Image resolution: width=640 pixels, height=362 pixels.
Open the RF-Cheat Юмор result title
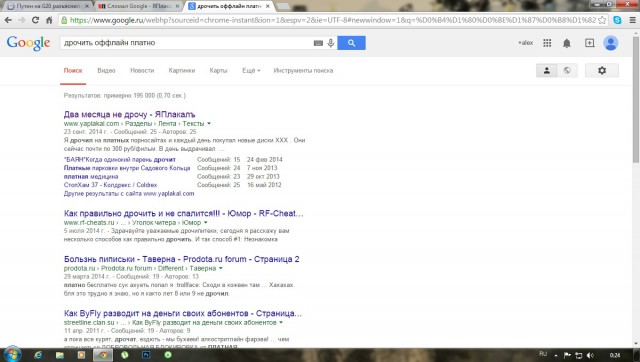[x=184, y=213]
